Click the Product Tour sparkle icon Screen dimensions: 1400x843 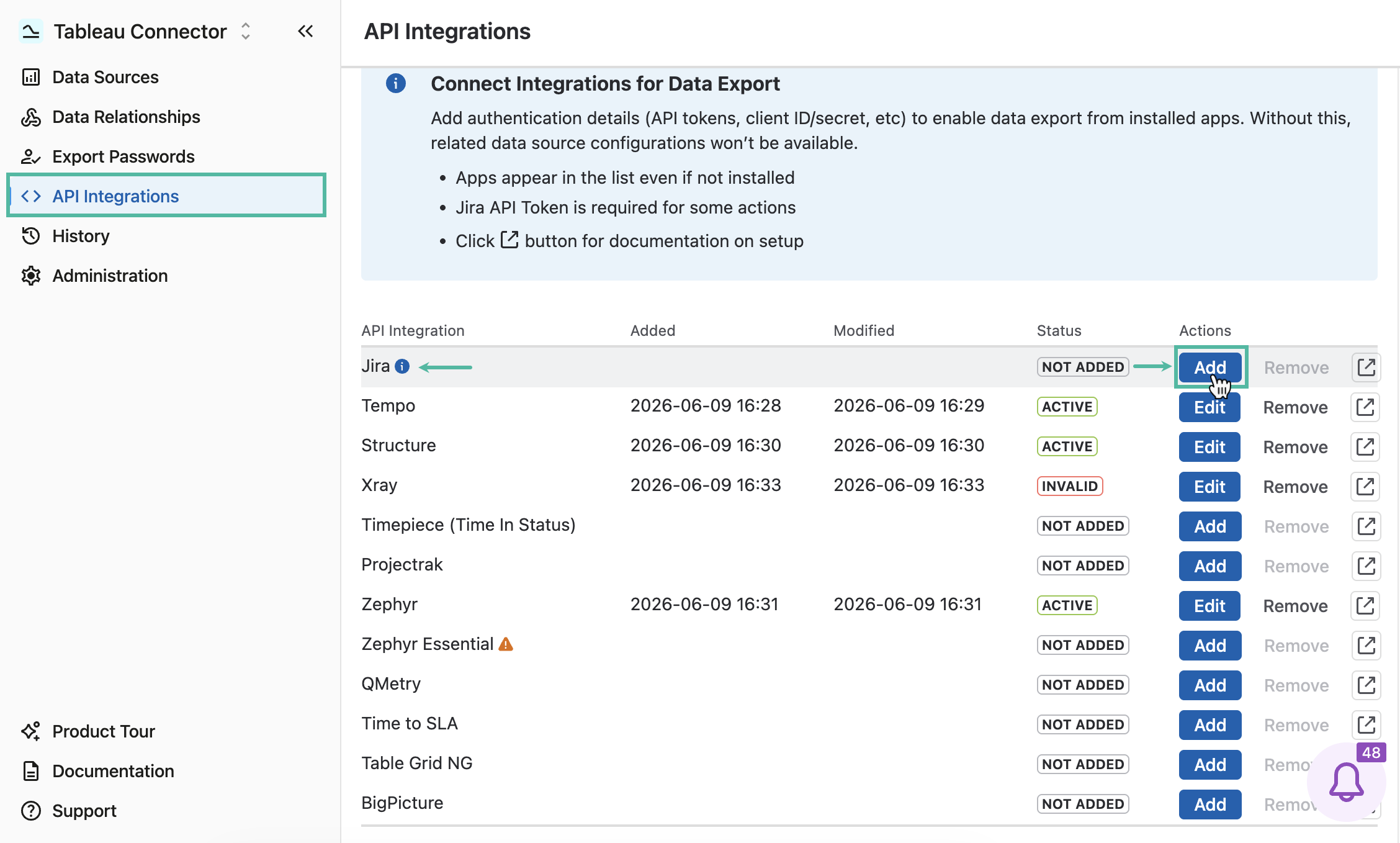click(x=31, y=731)
